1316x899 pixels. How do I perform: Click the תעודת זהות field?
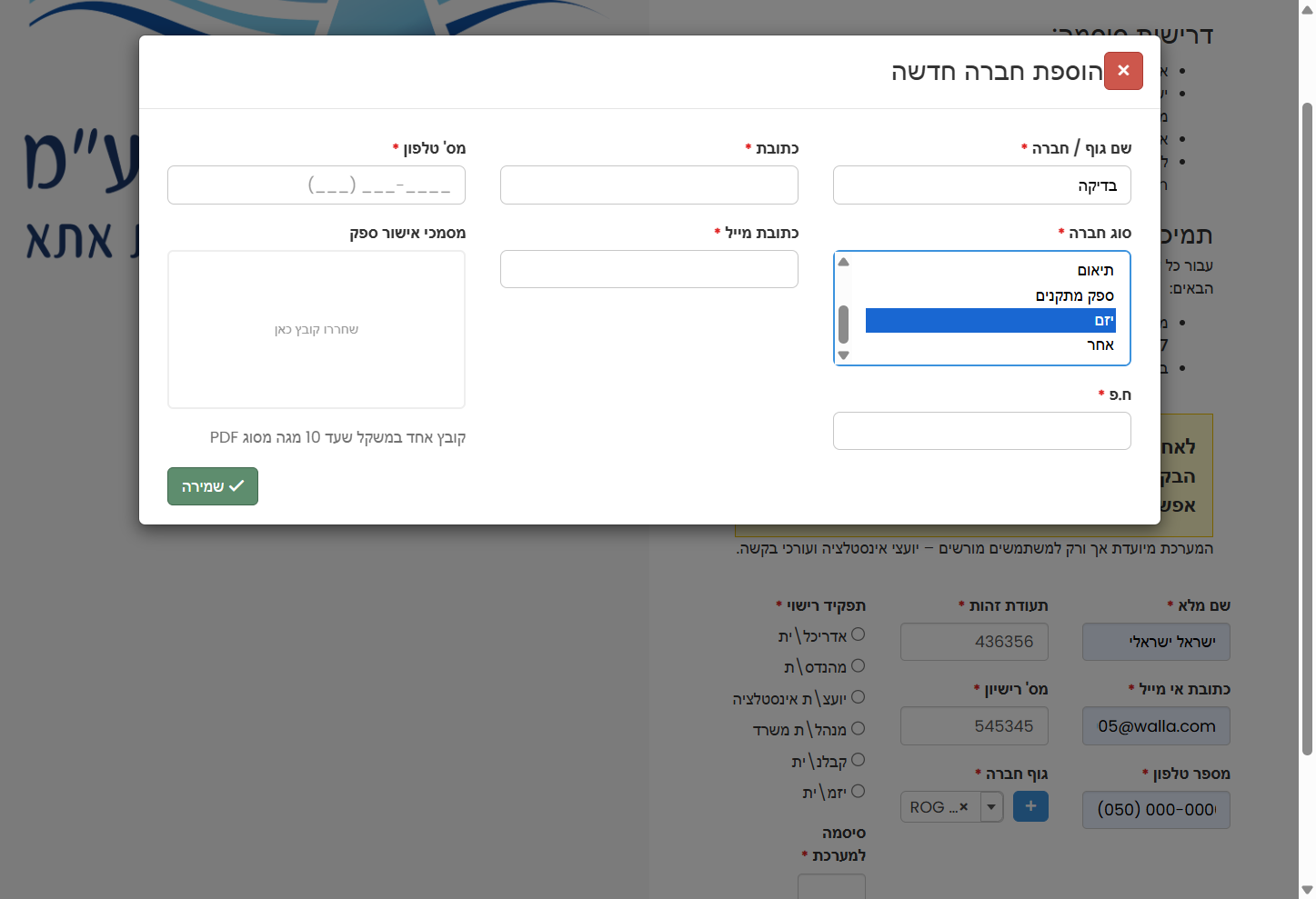[x=974, y=642]
